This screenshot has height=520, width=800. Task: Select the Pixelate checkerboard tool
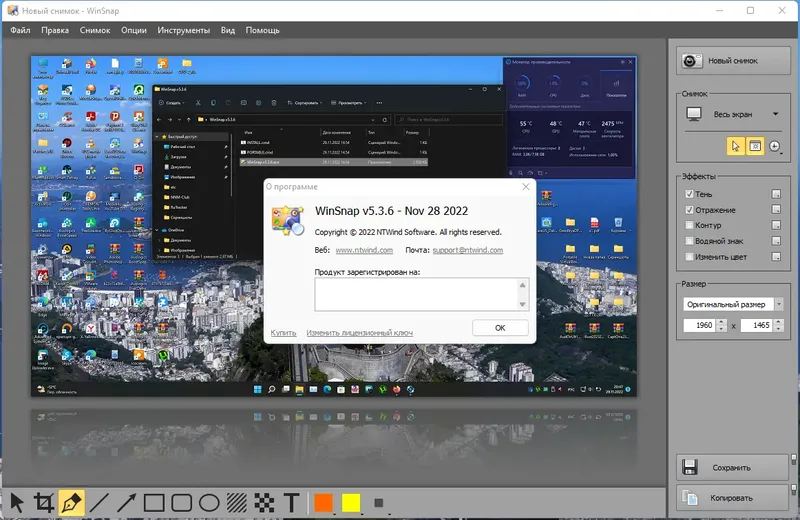click(264, 503)
